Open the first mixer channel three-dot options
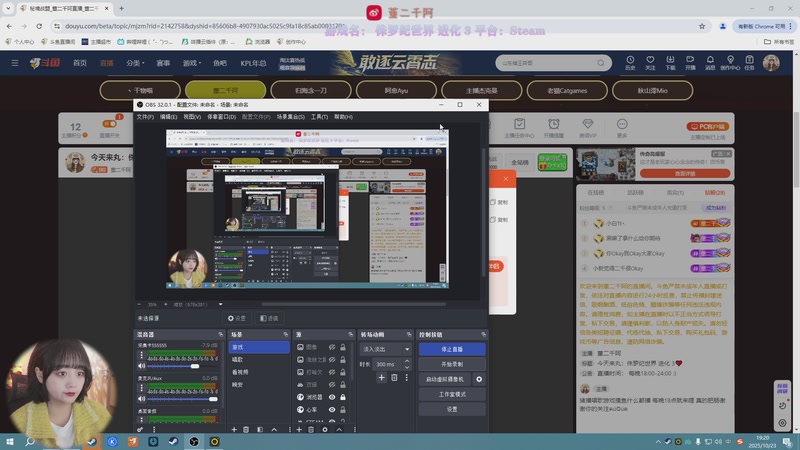Viewport: 800px width, 450px height. point(142,355)
